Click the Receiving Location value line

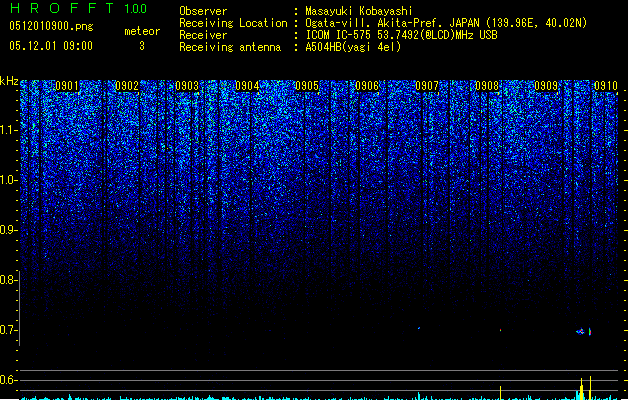(x=446, y=23)
